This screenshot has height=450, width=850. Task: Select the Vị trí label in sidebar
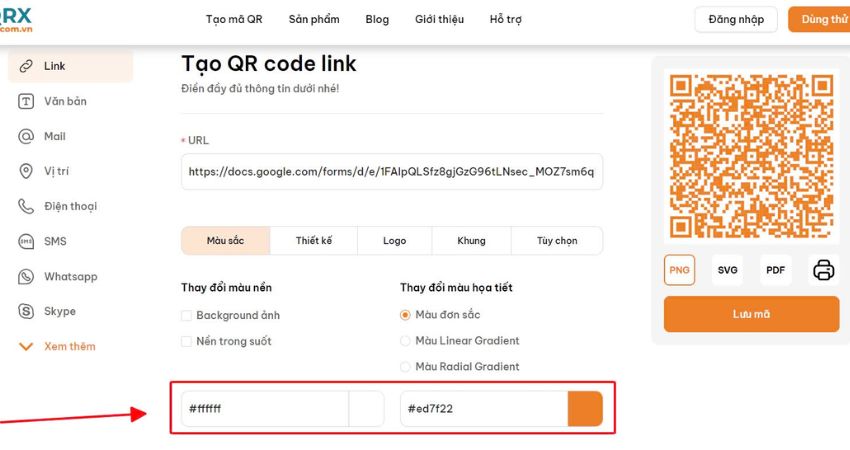click(56, 171)
